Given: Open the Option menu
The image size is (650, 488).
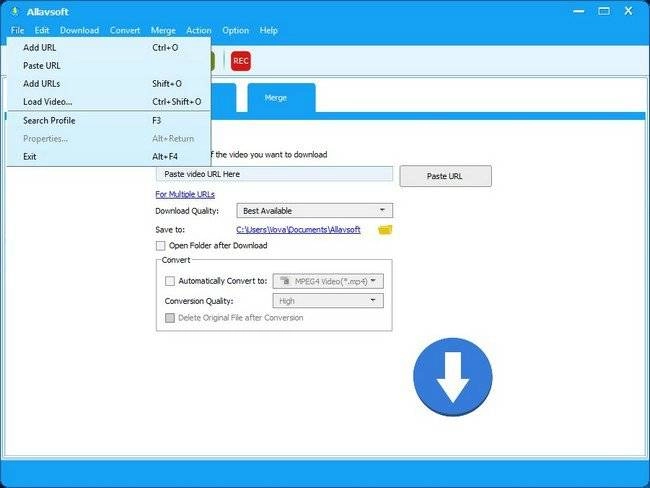Looking at the screenshot, I should point(235,30).
